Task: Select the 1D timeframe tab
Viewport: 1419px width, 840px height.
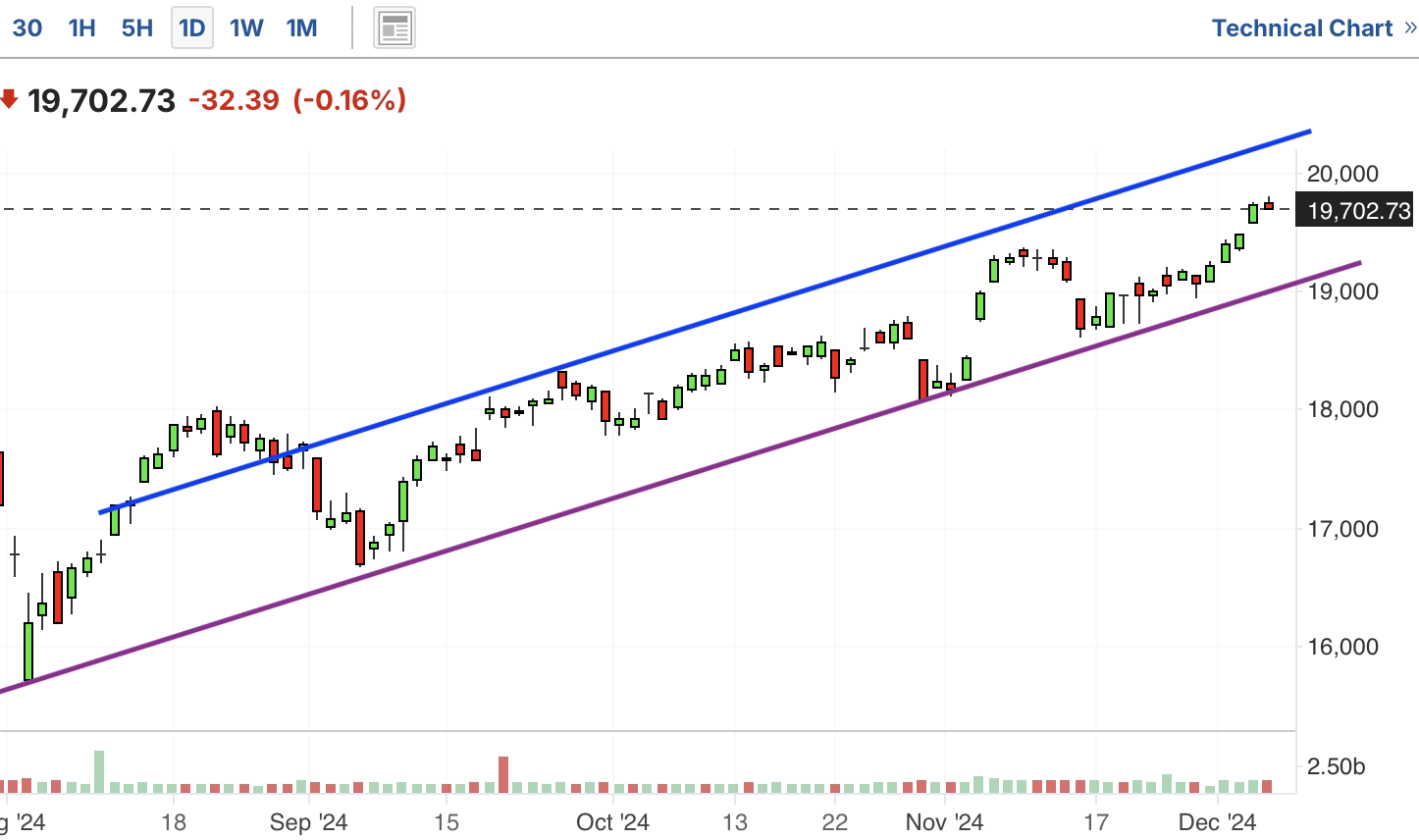Action: coord(192,27)
